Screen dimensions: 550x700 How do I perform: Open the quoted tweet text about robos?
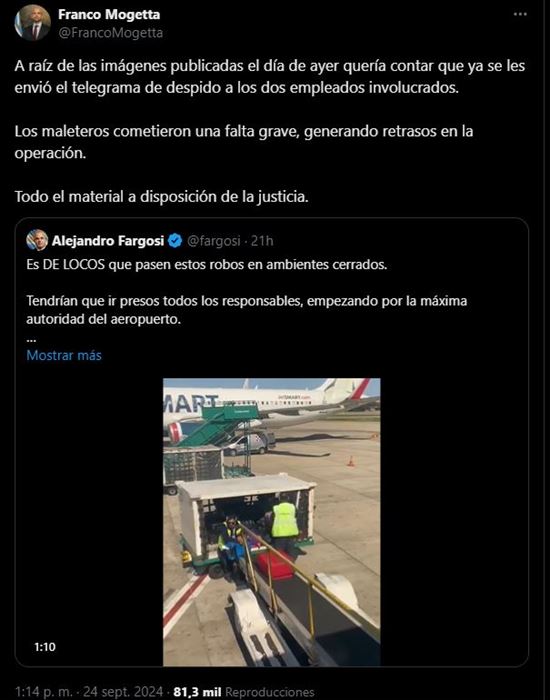pyautogui.click(x=207, y=265)
